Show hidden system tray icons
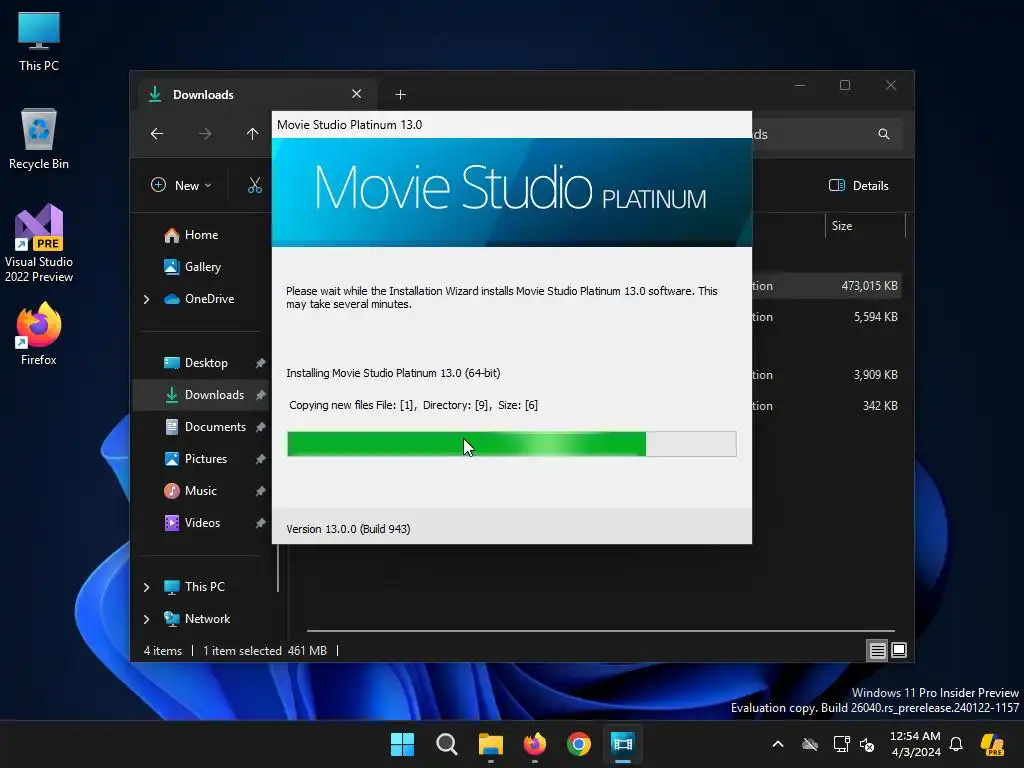The height and width of the screenshot is (768, 1024). tap(778, 744)
